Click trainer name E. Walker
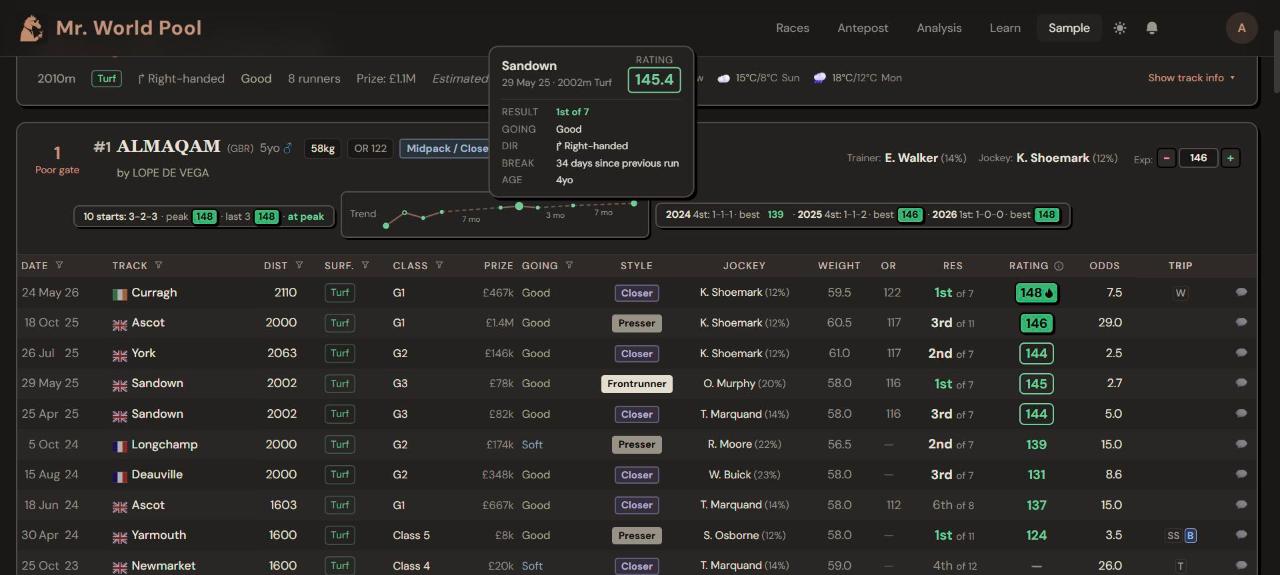Image resolution: width=1280 pixels, height=575 pixels. coord(911,158)
